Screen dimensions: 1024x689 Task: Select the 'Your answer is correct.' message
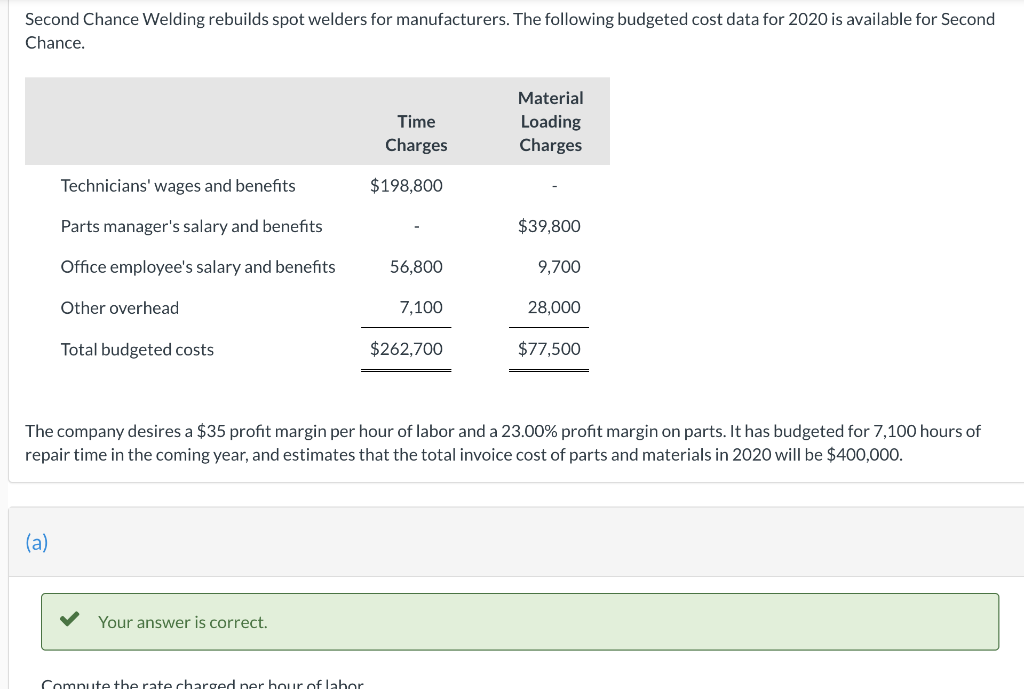click(x=183, y=622)
